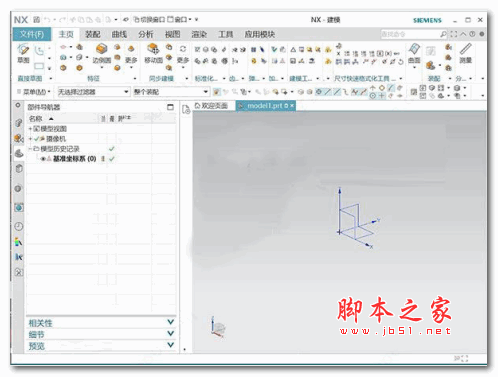
Task: Select the Hole icon in 特征 group
Action: (63, 68)
